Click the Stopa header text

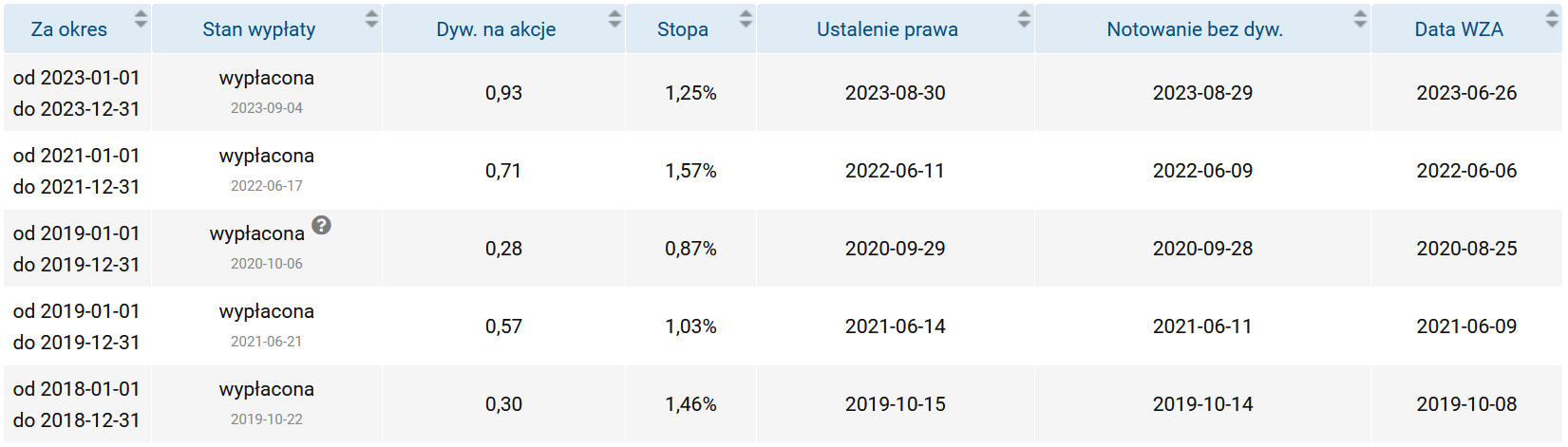tap(683, 29)
